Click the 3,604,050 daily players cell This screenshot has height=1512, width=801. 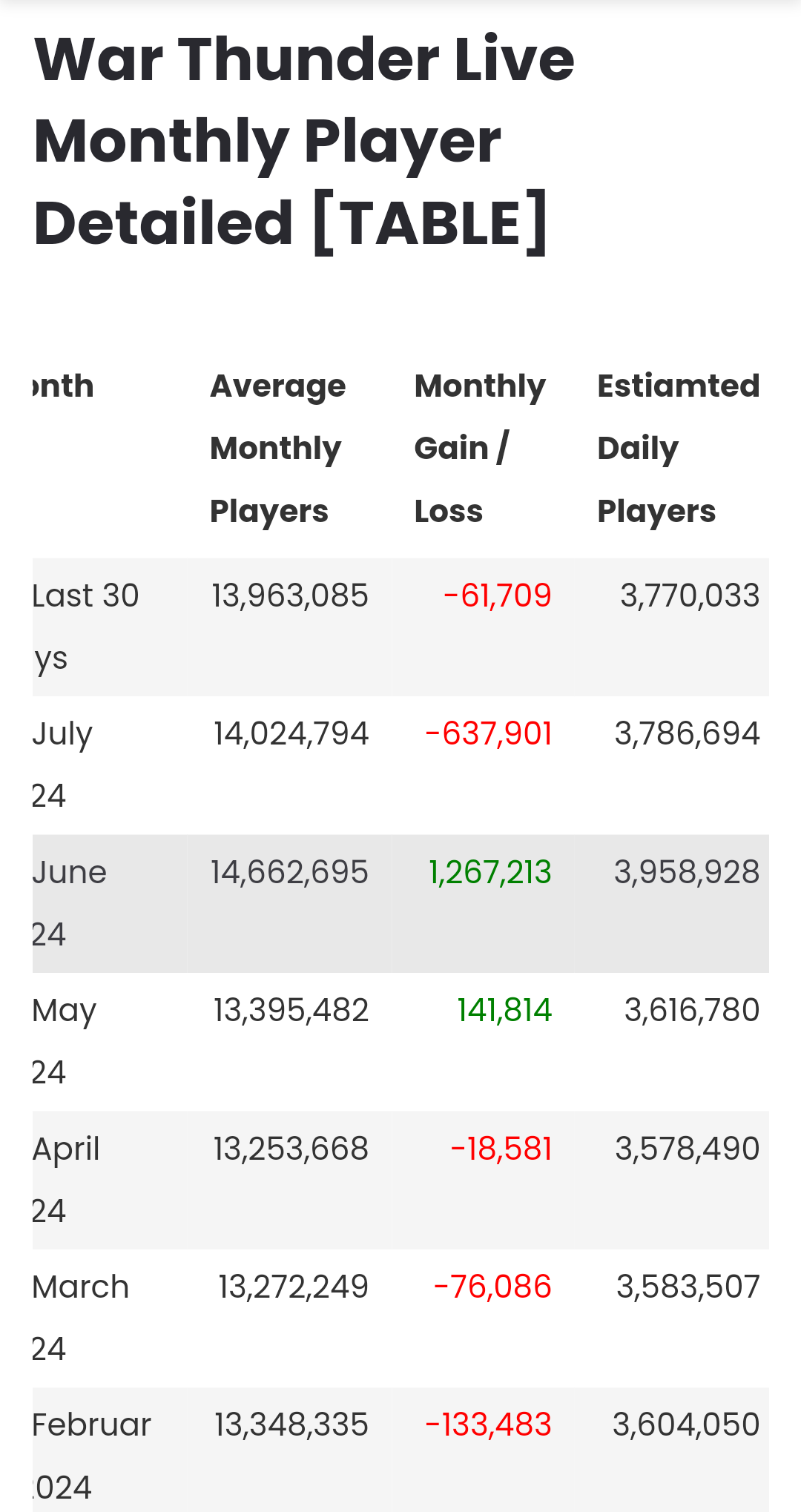(686, 1425)
